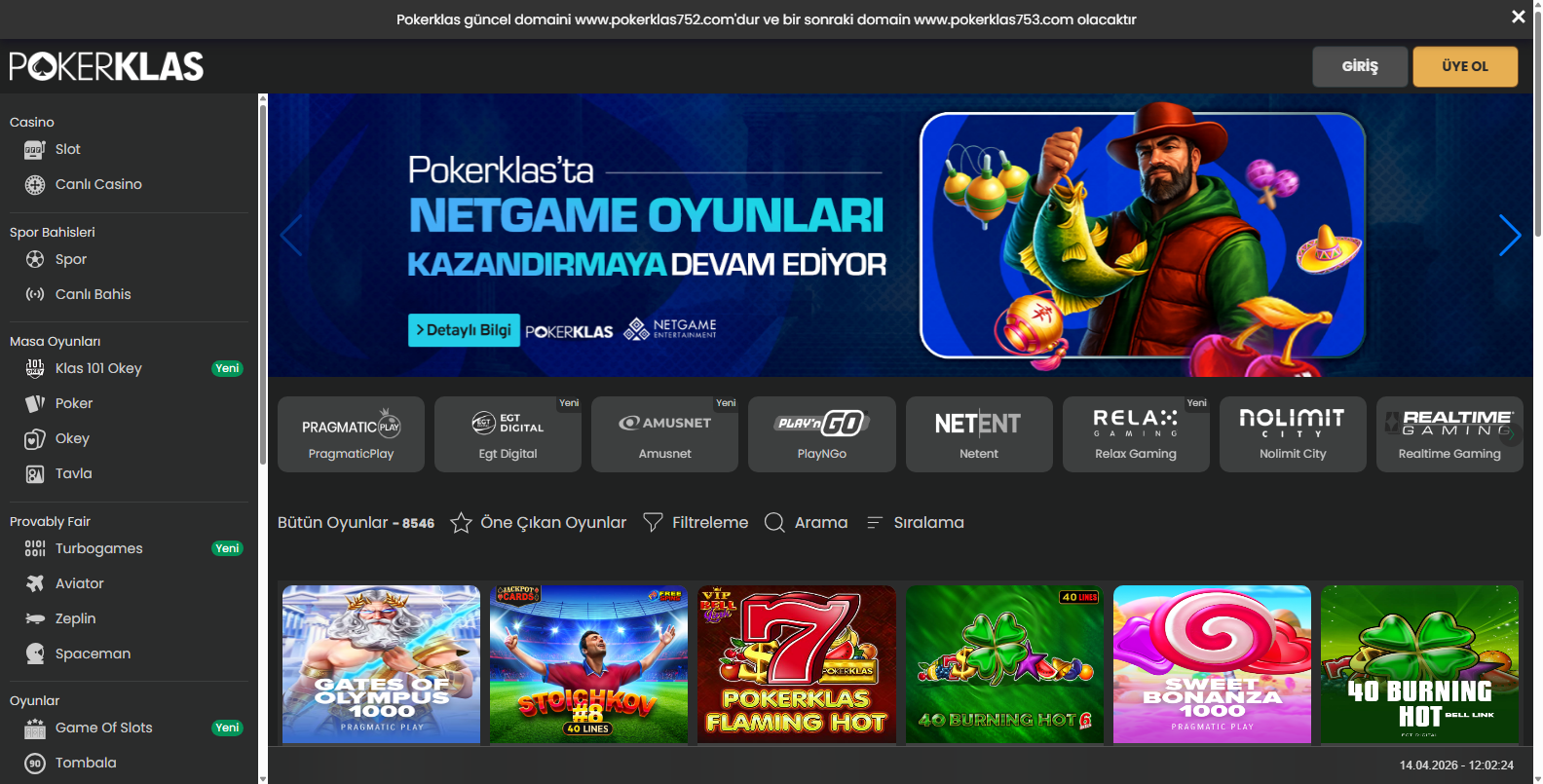Open Canlı Casino menu label
The width and height of the screenshot is (1543, 784).
tap(98, 184)
